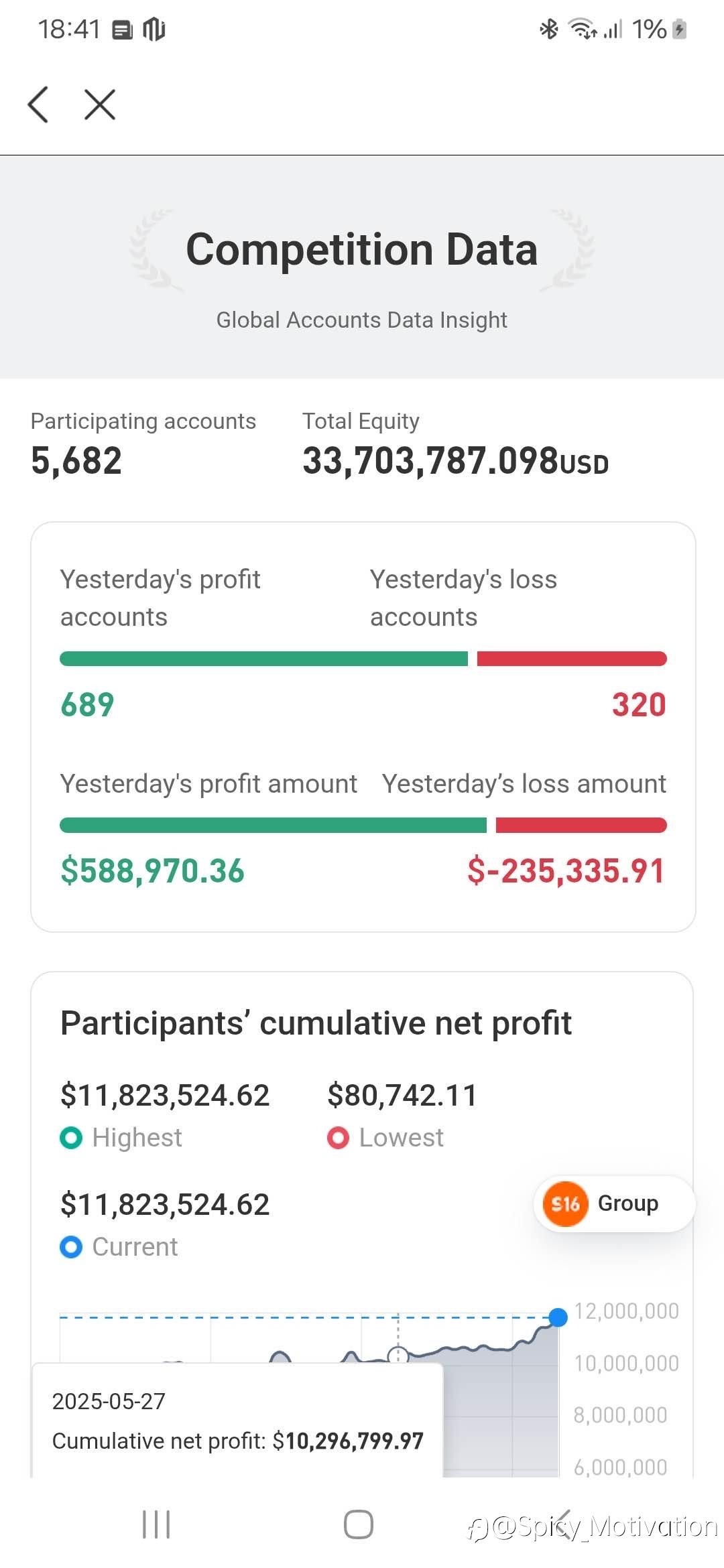This screenshot has width=724, height=1568.
Task: Open the S16 Group selector
Action: pyautogui.click(x=614, y=1203)
